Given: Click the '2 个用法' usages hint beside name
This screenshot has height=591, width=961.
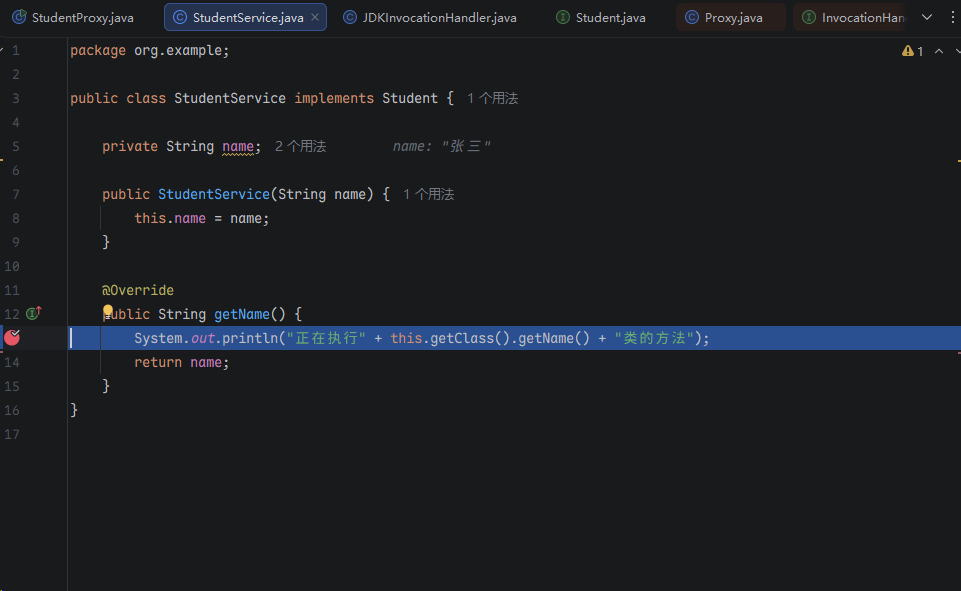Looking at the screenshot, I should [300, 146].
